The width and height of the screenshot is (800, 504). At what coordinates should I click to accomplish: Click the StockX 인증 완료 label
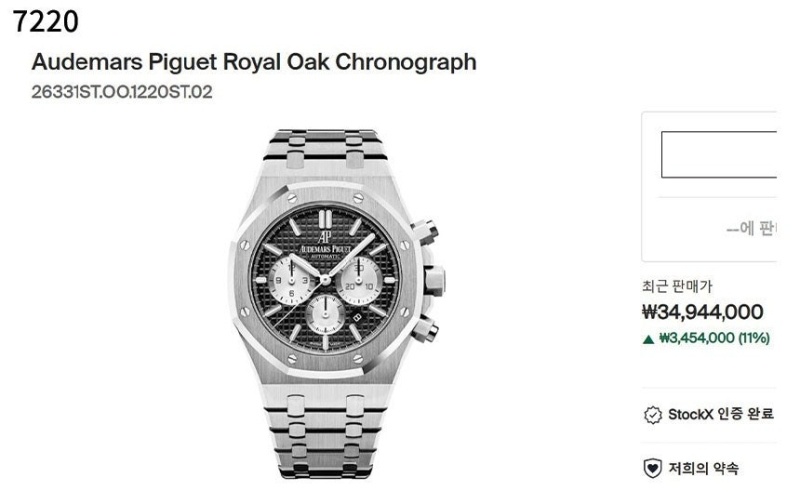point(721,414)
